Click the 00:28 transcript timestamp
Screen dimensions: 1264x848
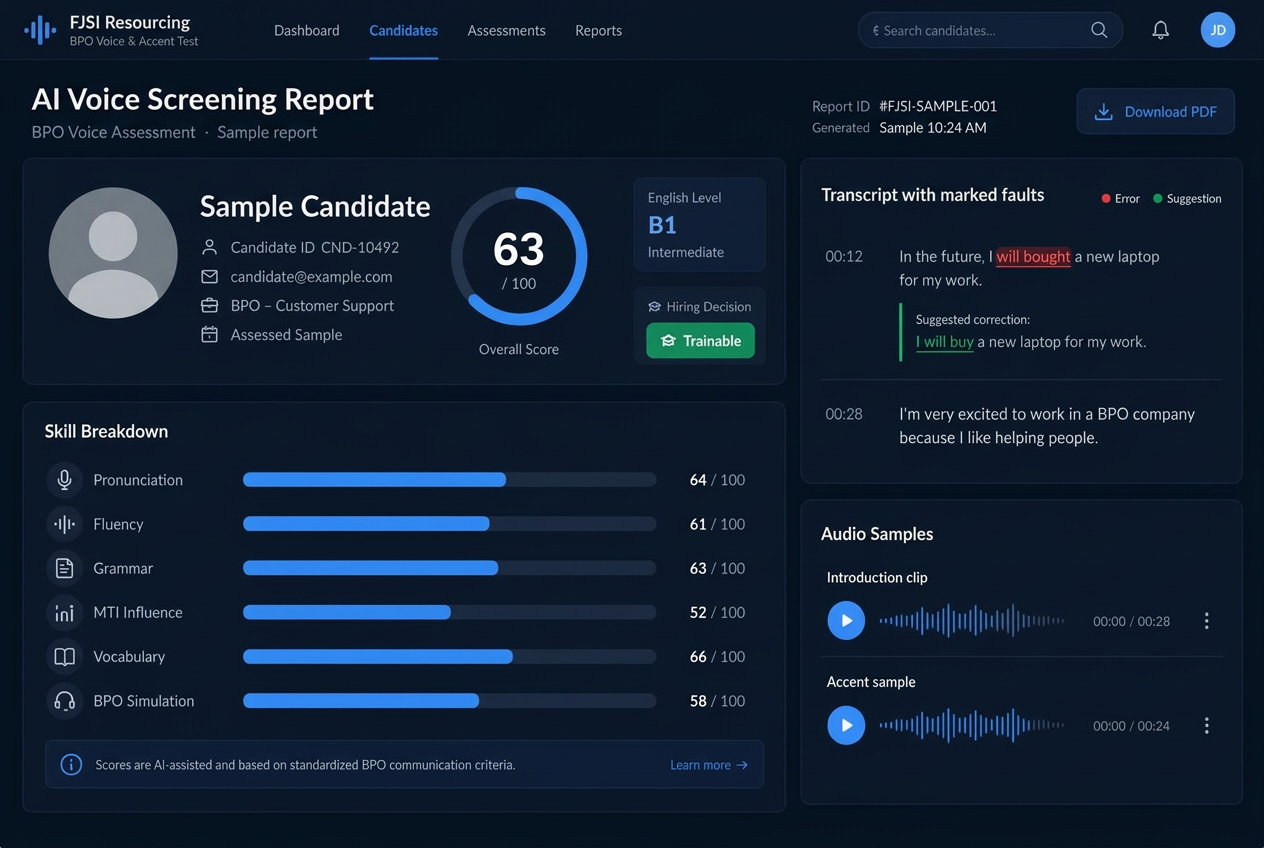coord(844,414)
